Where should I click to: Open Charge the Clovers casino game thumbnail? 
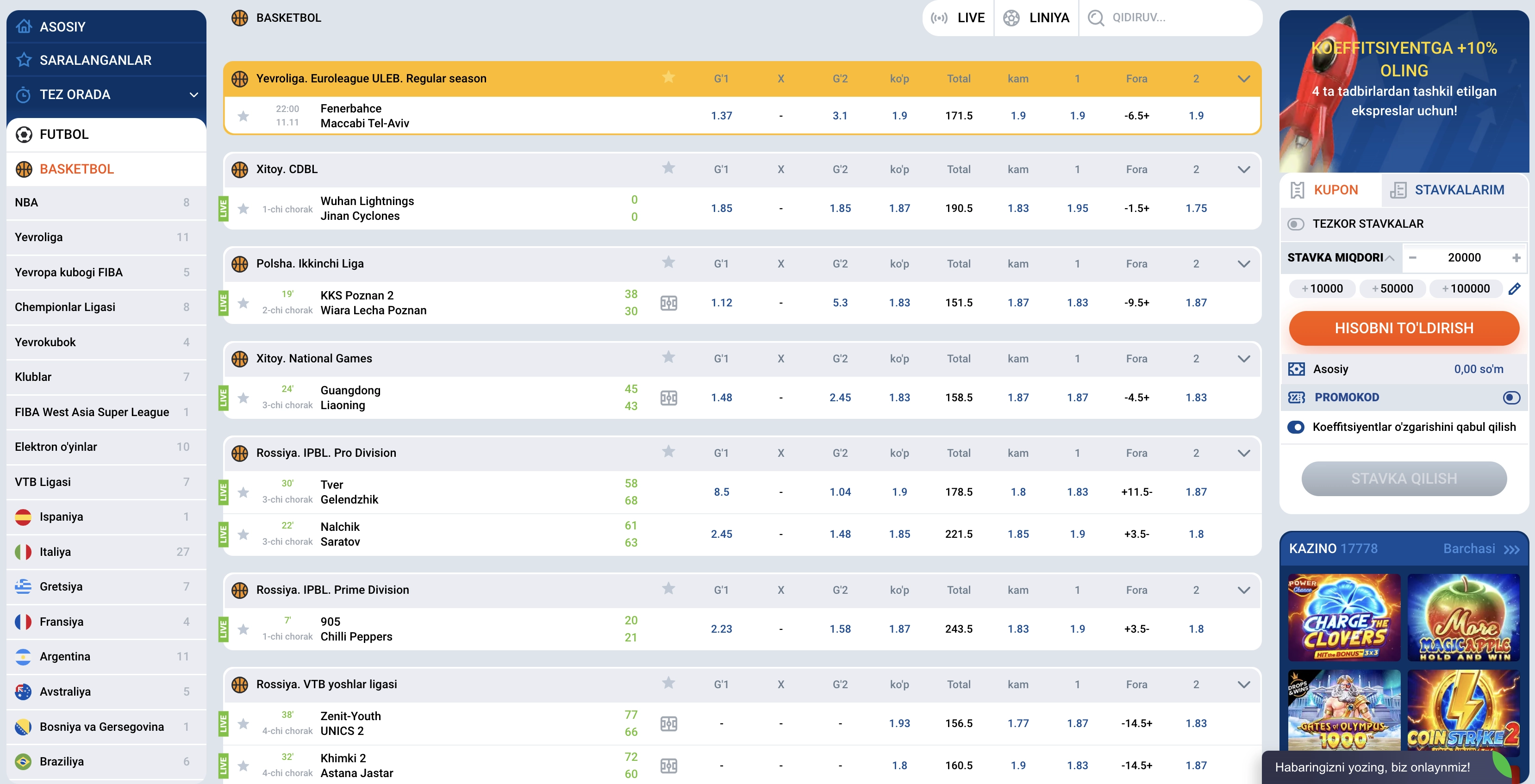pos(1344,617)
